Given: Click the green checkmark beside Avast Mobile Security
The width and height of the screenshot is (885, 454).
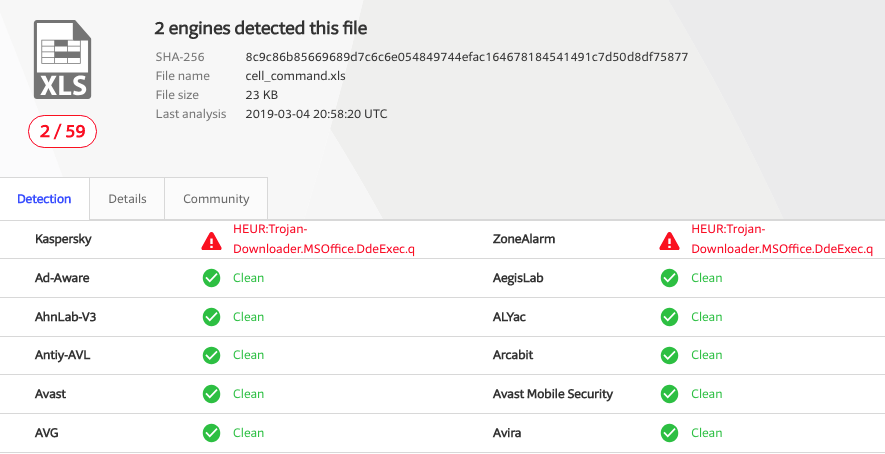Looking at the screenshot, I should point(670,394).
